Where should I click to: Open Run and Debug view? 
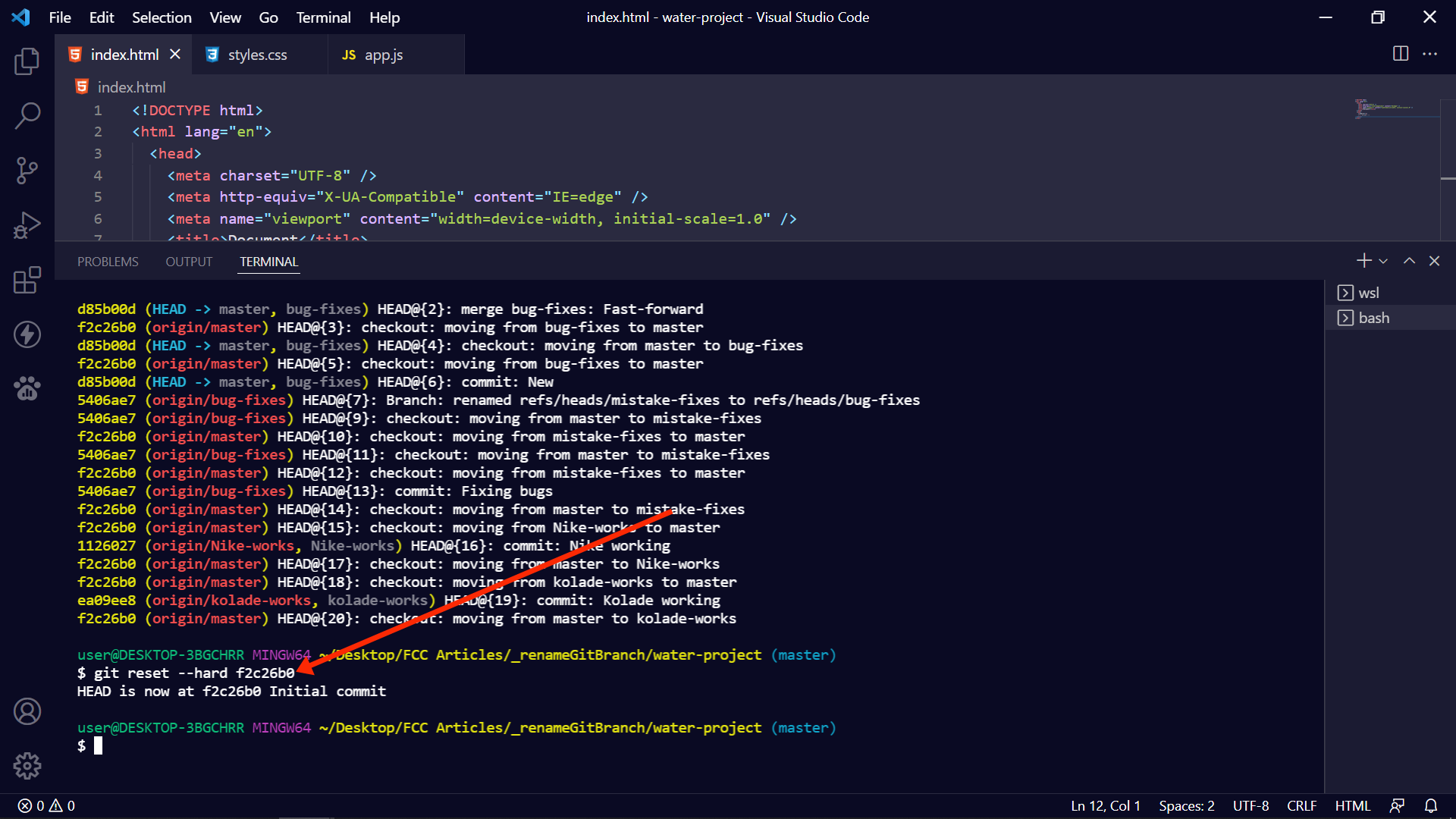coord(27,225)
